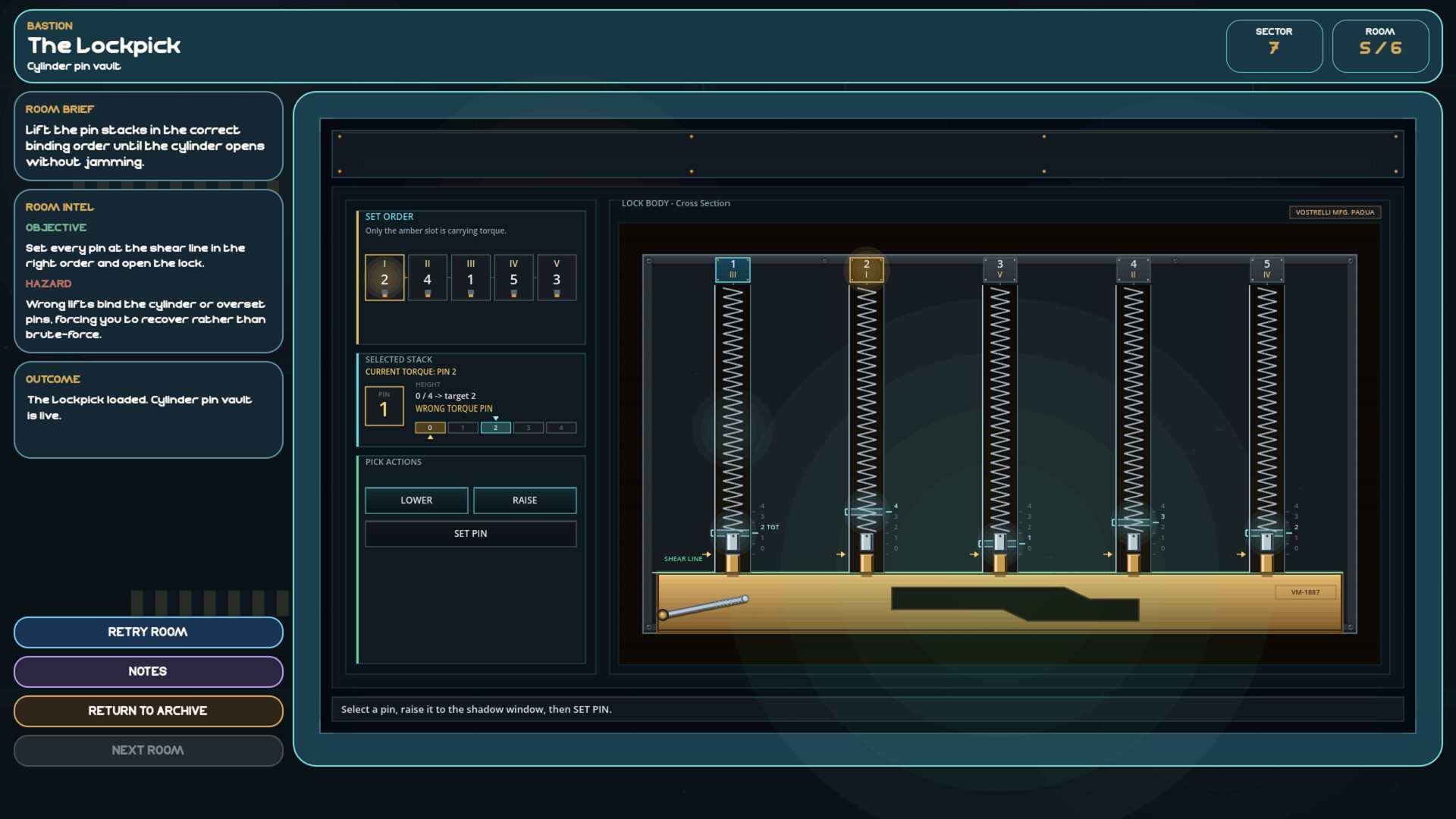Pick pin stack 5 header

[1266, 269]
